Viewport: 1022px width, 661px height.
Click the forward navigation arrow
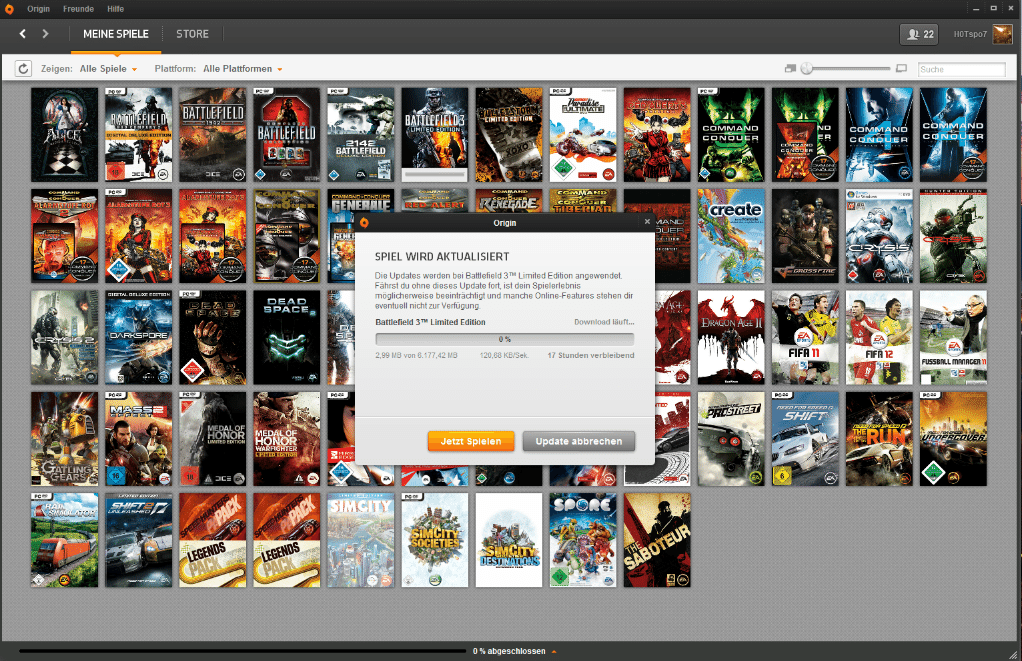tap(45, 34)
